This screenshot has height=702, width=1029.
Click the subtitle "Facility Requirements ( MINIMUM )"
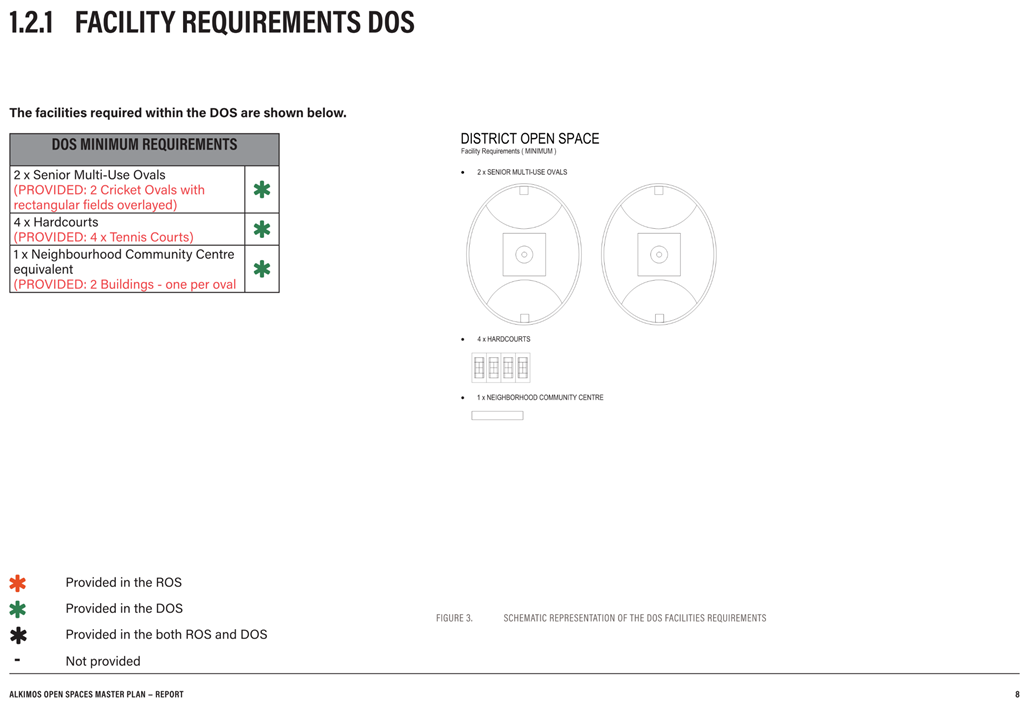(509, 152)
